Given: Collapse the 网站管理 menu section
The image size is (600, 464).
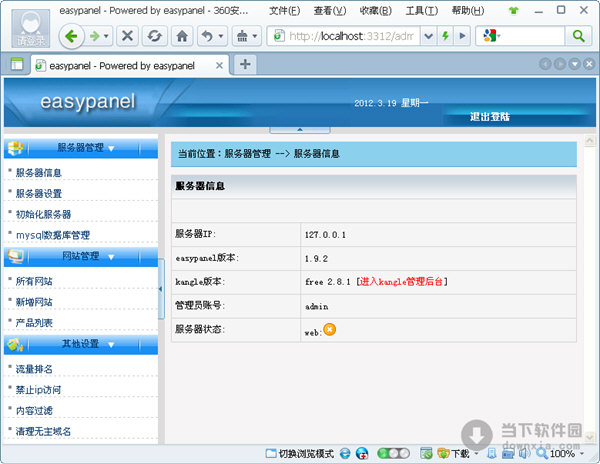Looking at the screenshot, I should (x=81, y=256).
